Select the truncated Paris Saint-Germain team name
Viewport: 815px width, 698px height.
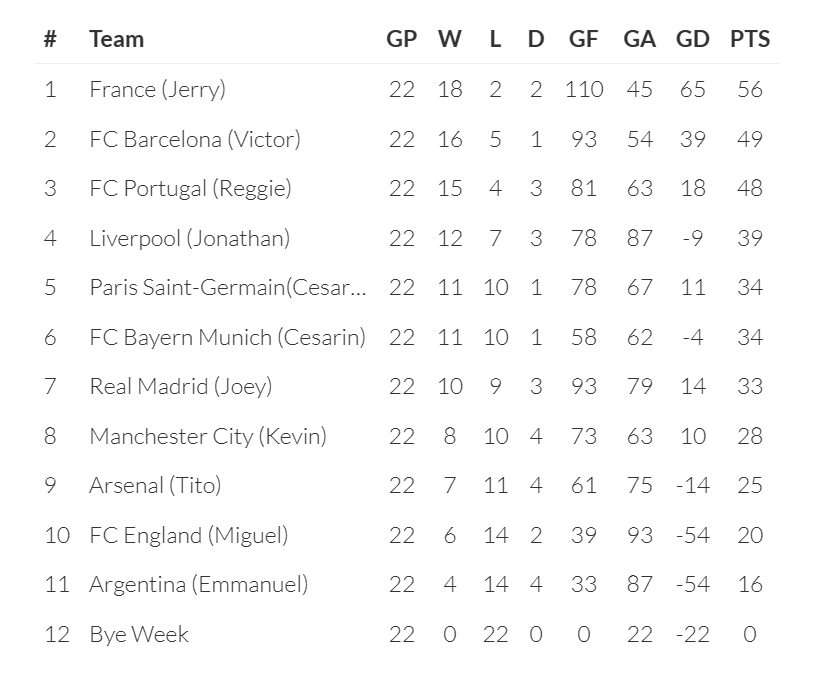pyautogui.click(x=228, y=287)
